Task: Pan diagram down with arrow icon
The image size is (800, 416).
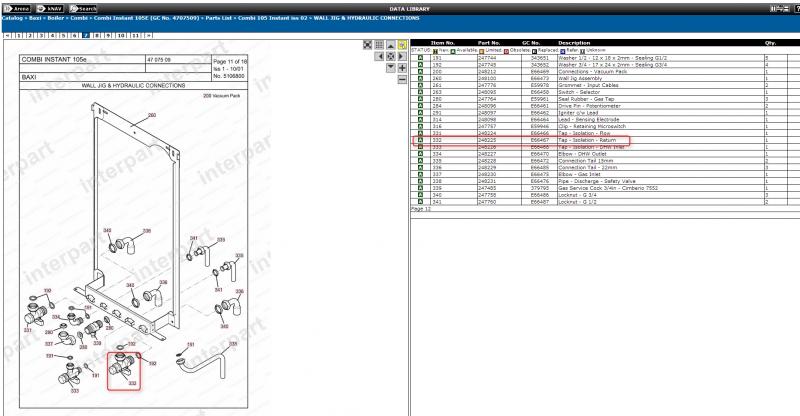Action: pyautogui.click(x=390, y=67)
